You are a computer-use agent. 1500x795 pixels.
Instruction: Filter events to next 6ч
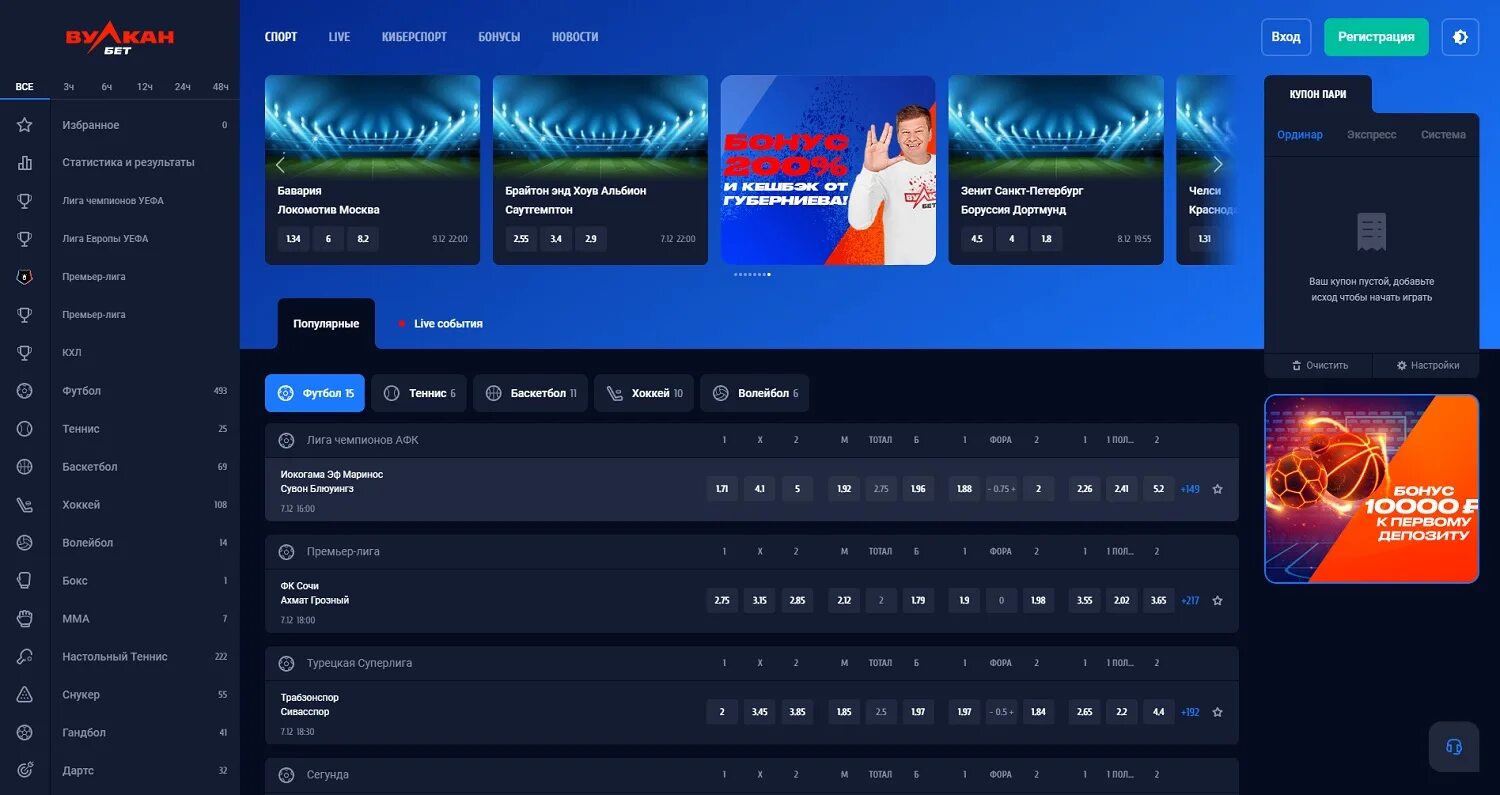[x=107, y=87]
